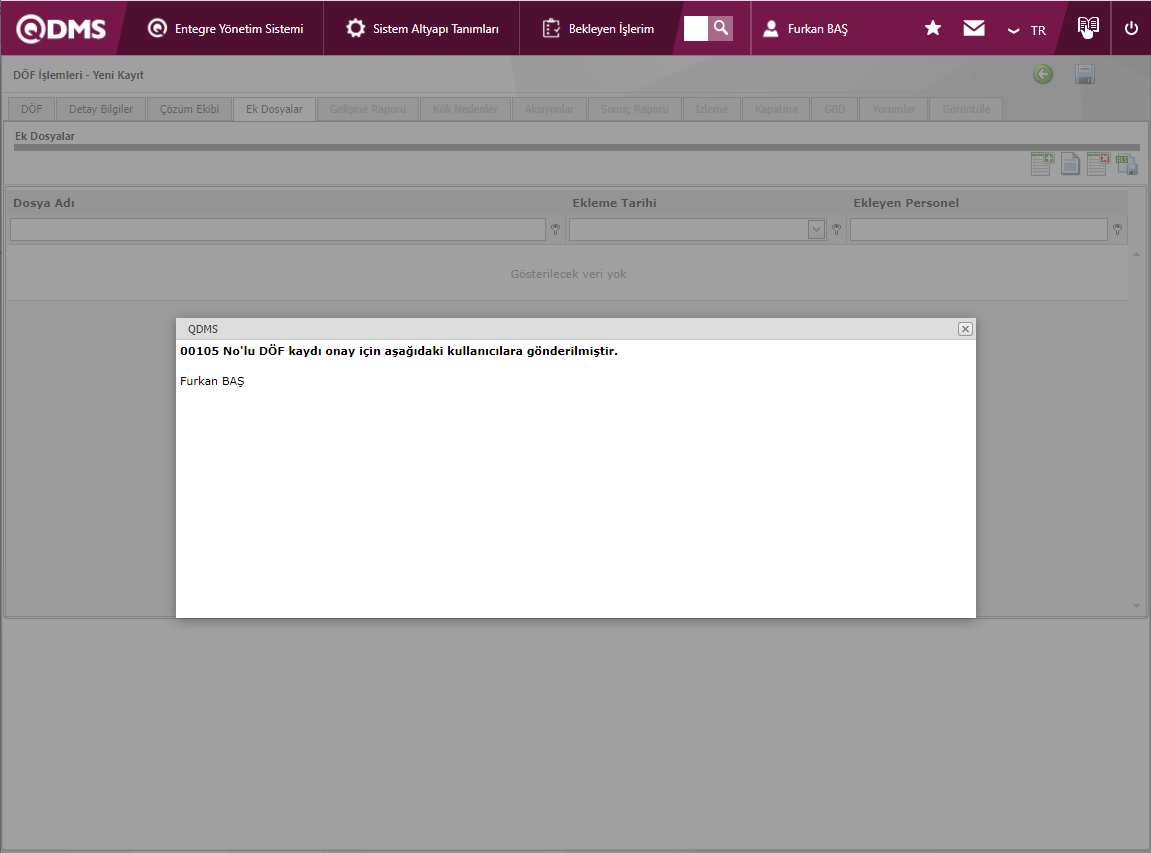This screenshot has width=1151, height=853.
Task: Switch to the Çözüm Ekibi tab
Action: [x=189, y=109]
